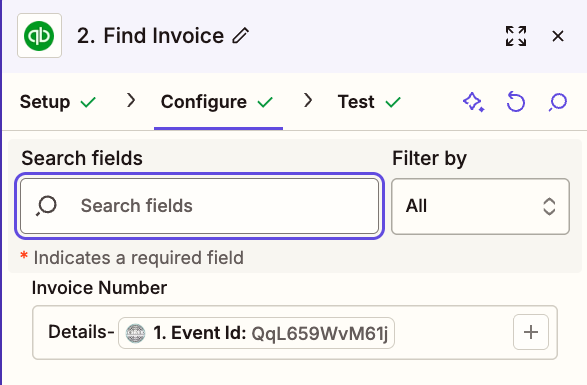Go to the Test tab

[369, 102]
